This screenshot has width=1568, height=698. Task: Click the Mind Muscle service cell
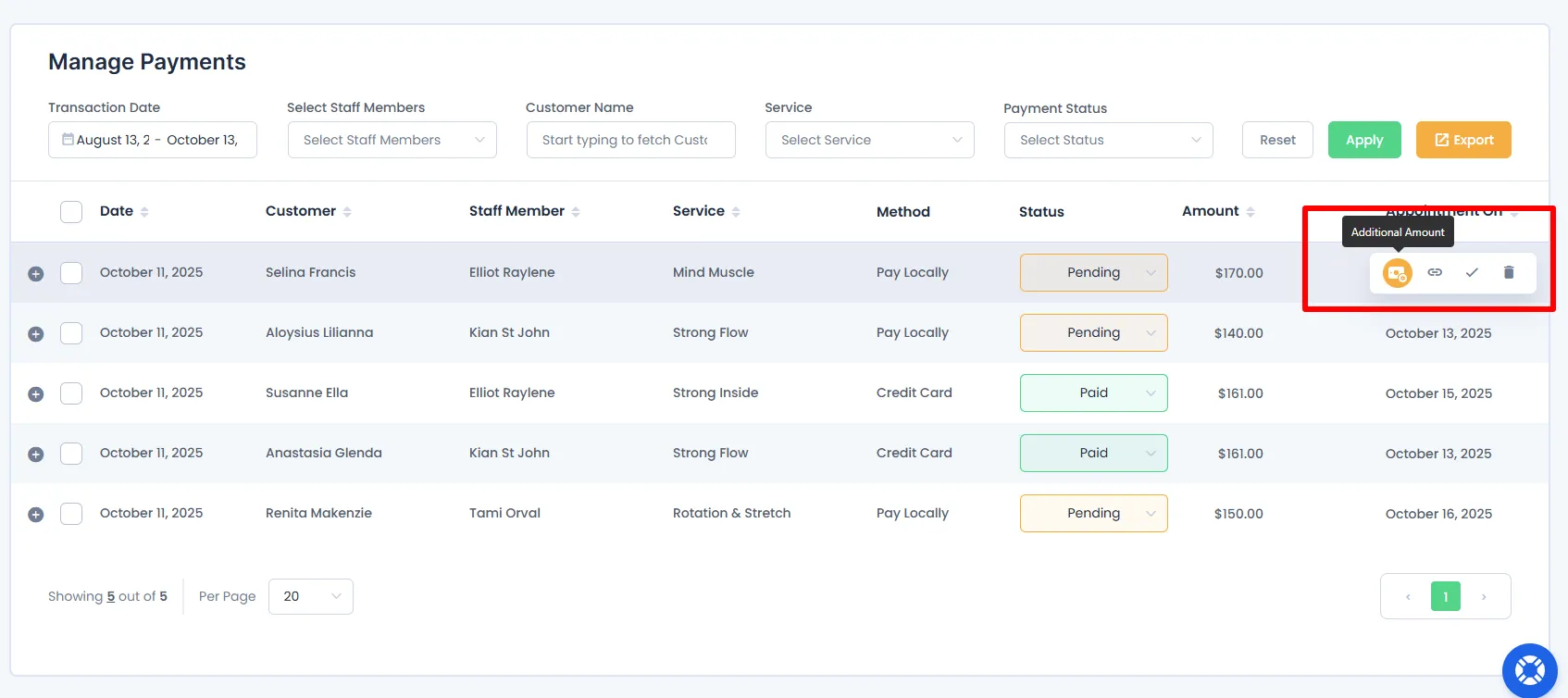pyautogui.click(x=714, y=272)
